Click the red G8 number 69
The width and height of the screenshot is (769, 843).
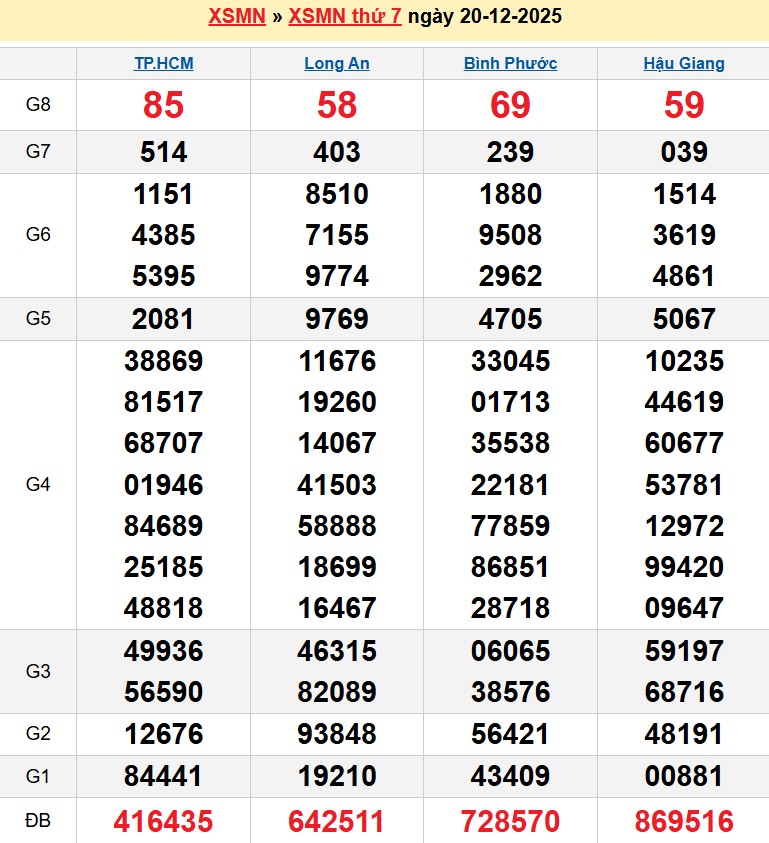point(510,105)
